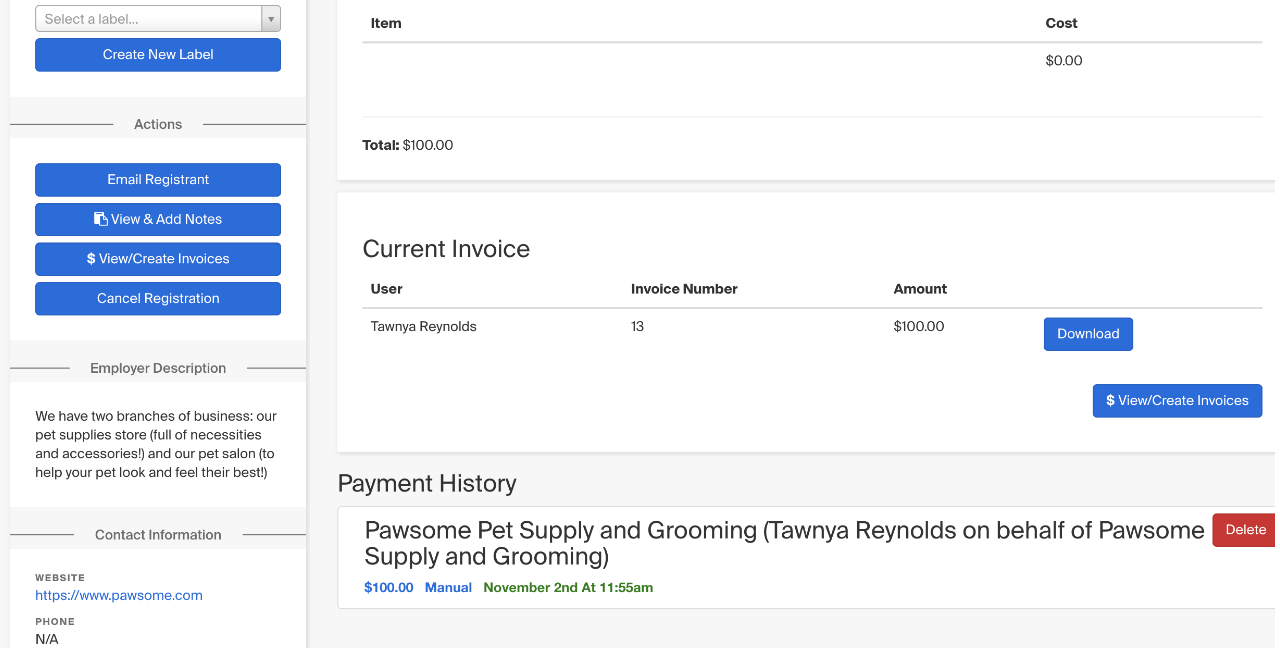
Task: Click the User column header
Action: (x=386, y=289)
